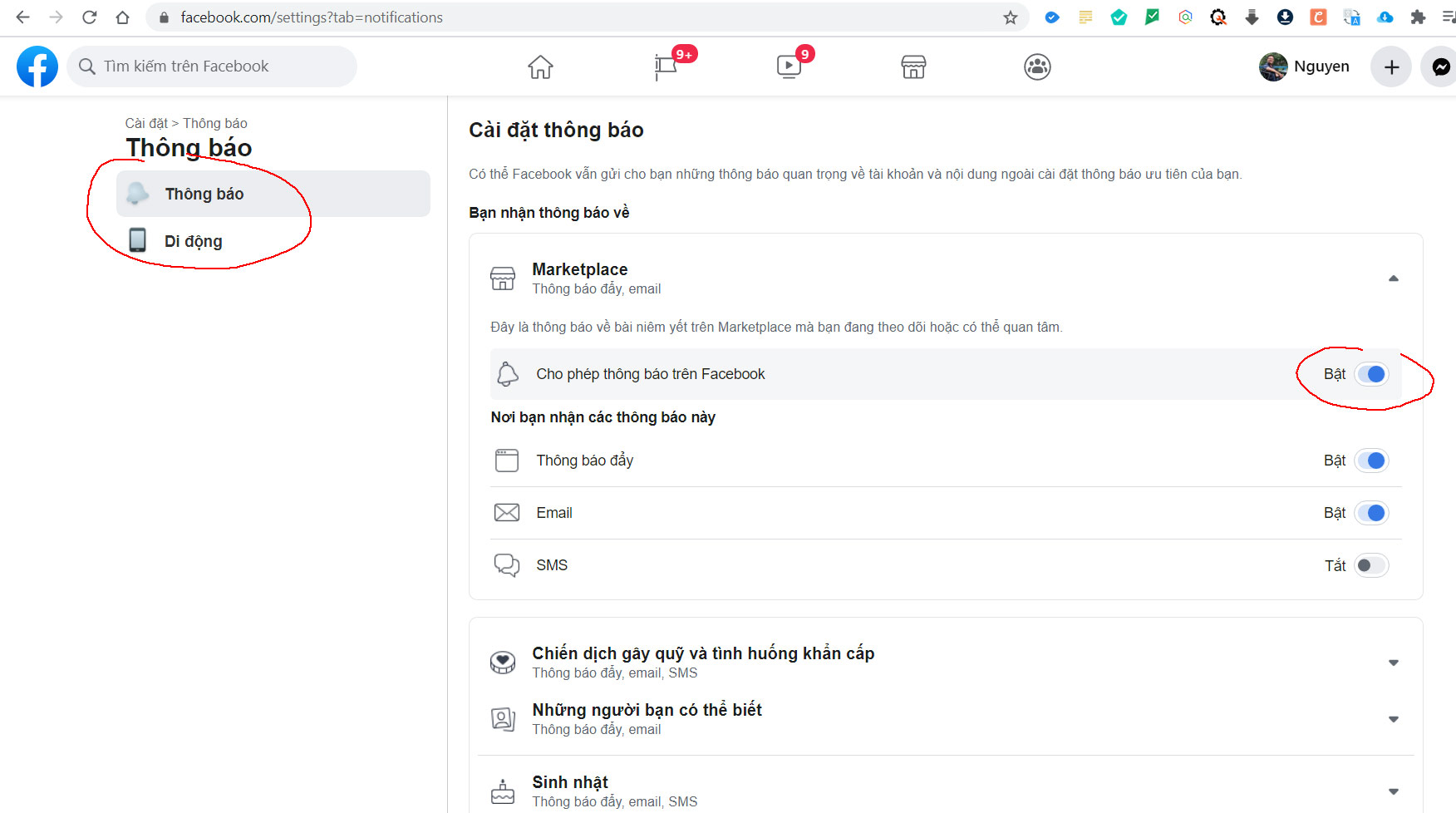Click Chiến dịch gây quỹ và tình huống khẩn cấp heading

pyautogui.click(x=703, y=653)
